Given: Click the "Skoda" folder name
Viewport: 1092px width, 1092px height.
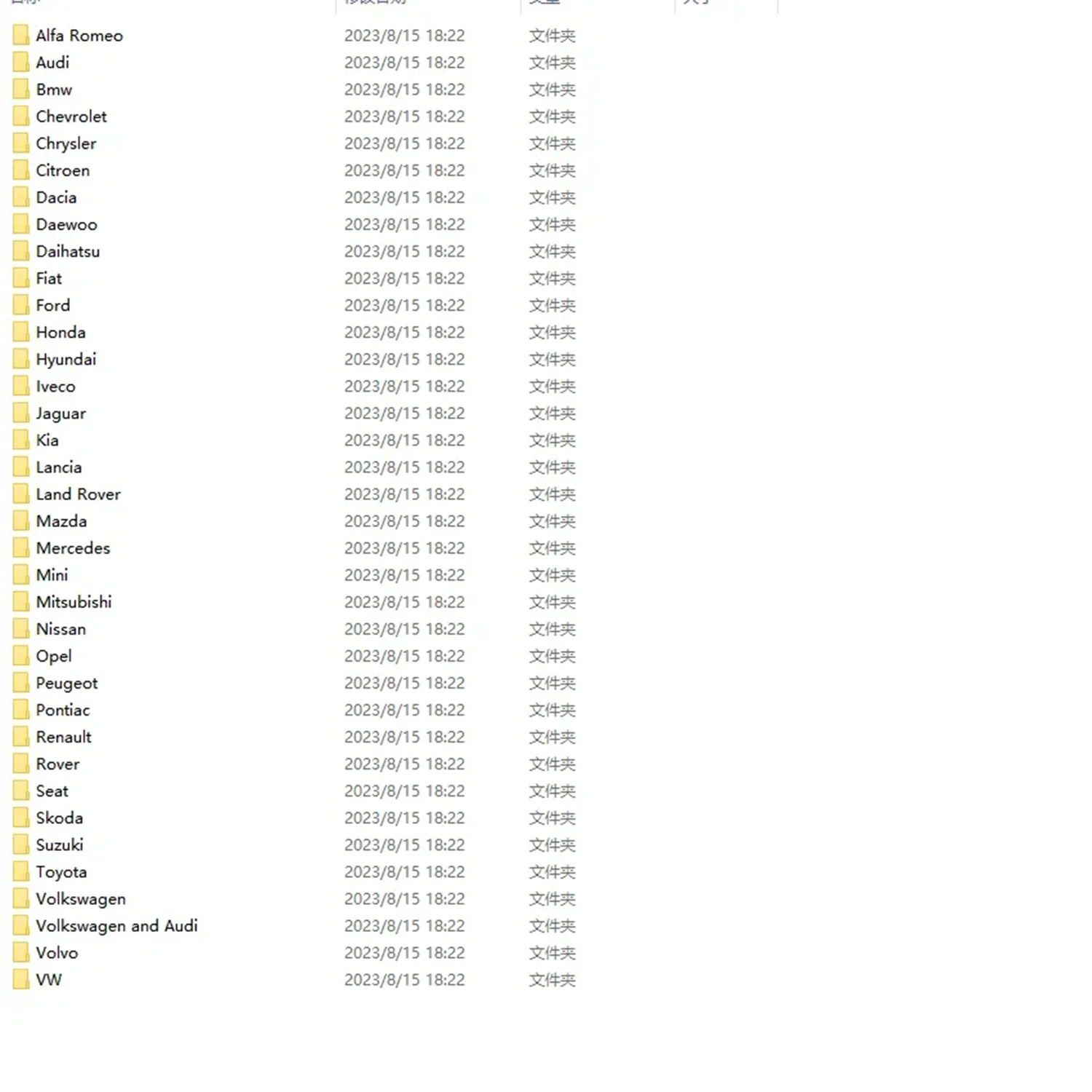Looking at the screenshot, I should click(x=60, y=818).
